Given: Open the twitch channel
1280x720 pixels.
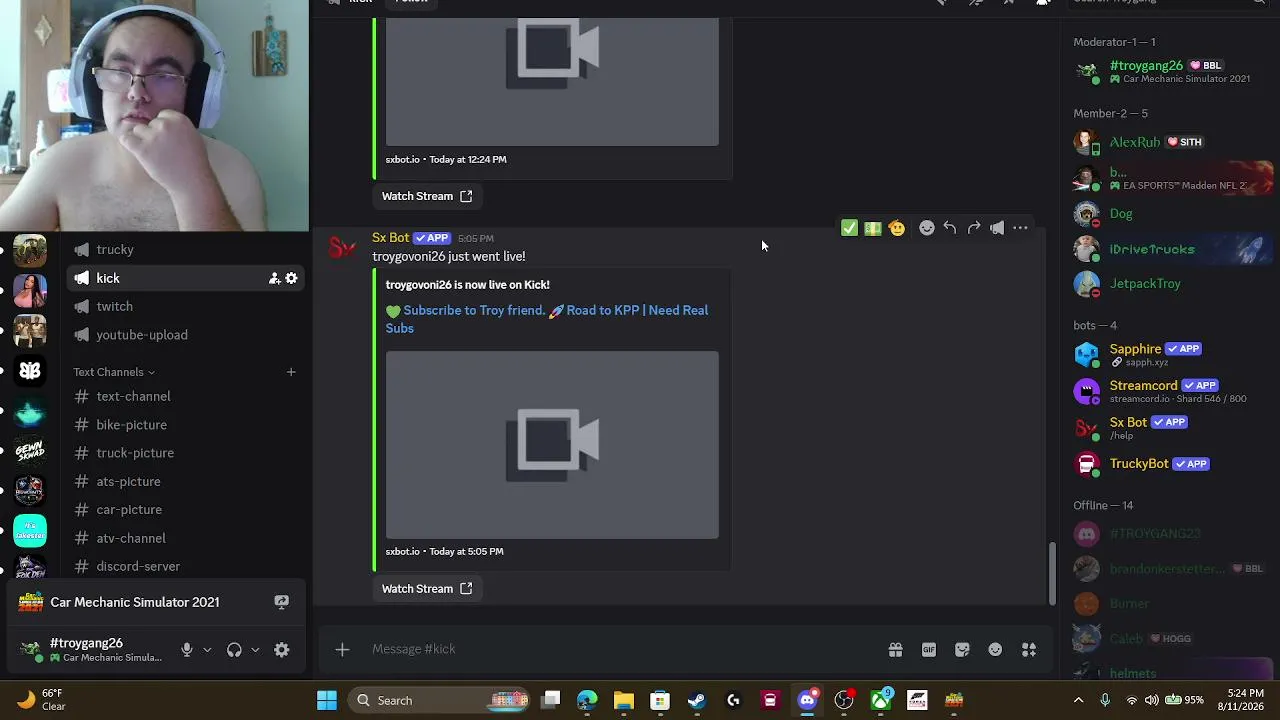Looking at the screenshot, I should coord(185,307).
